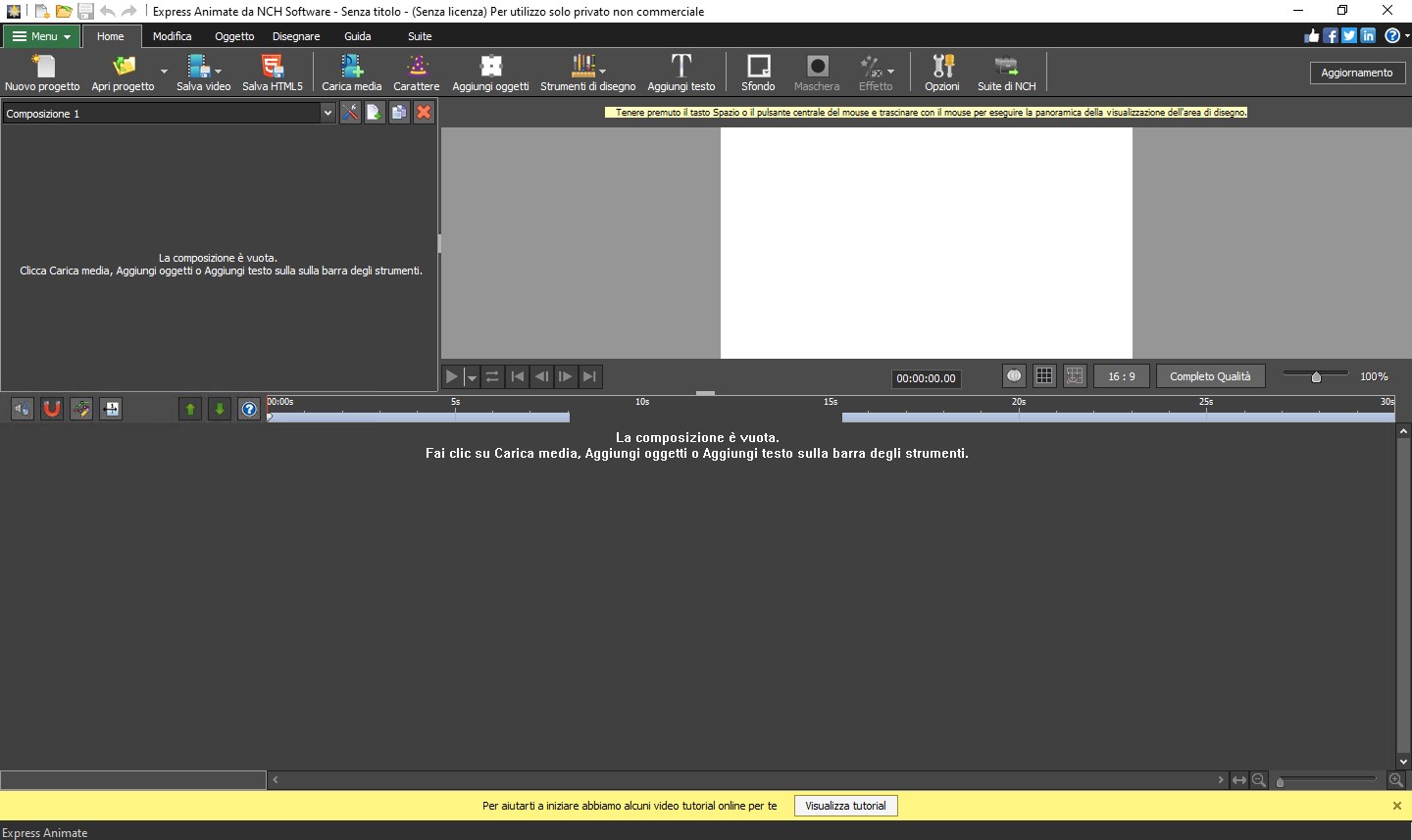
Task: Click the thumbs-up like icon
Action: 1312,35
